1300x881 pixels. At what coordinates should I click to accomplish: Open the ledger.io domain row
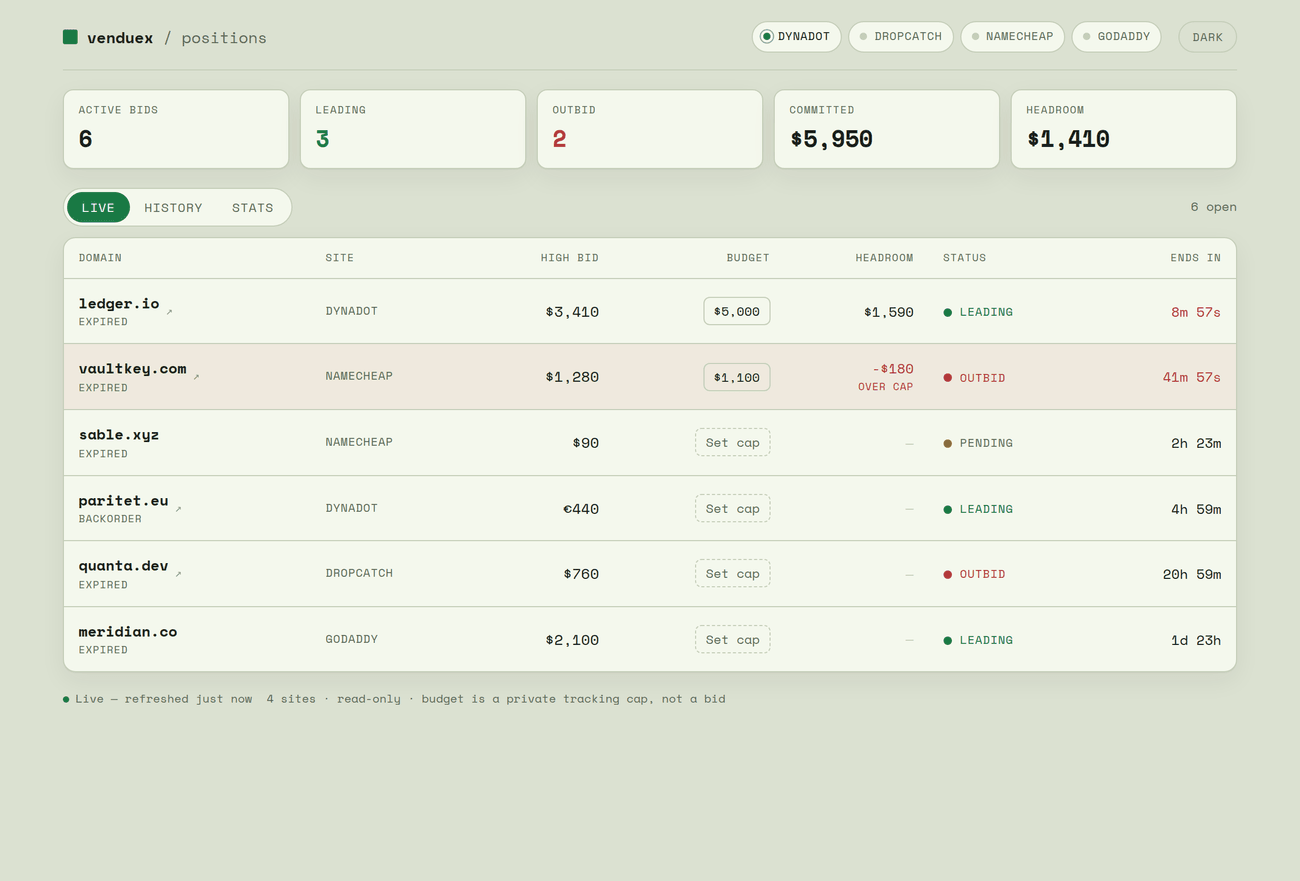[x=650, y=311]
